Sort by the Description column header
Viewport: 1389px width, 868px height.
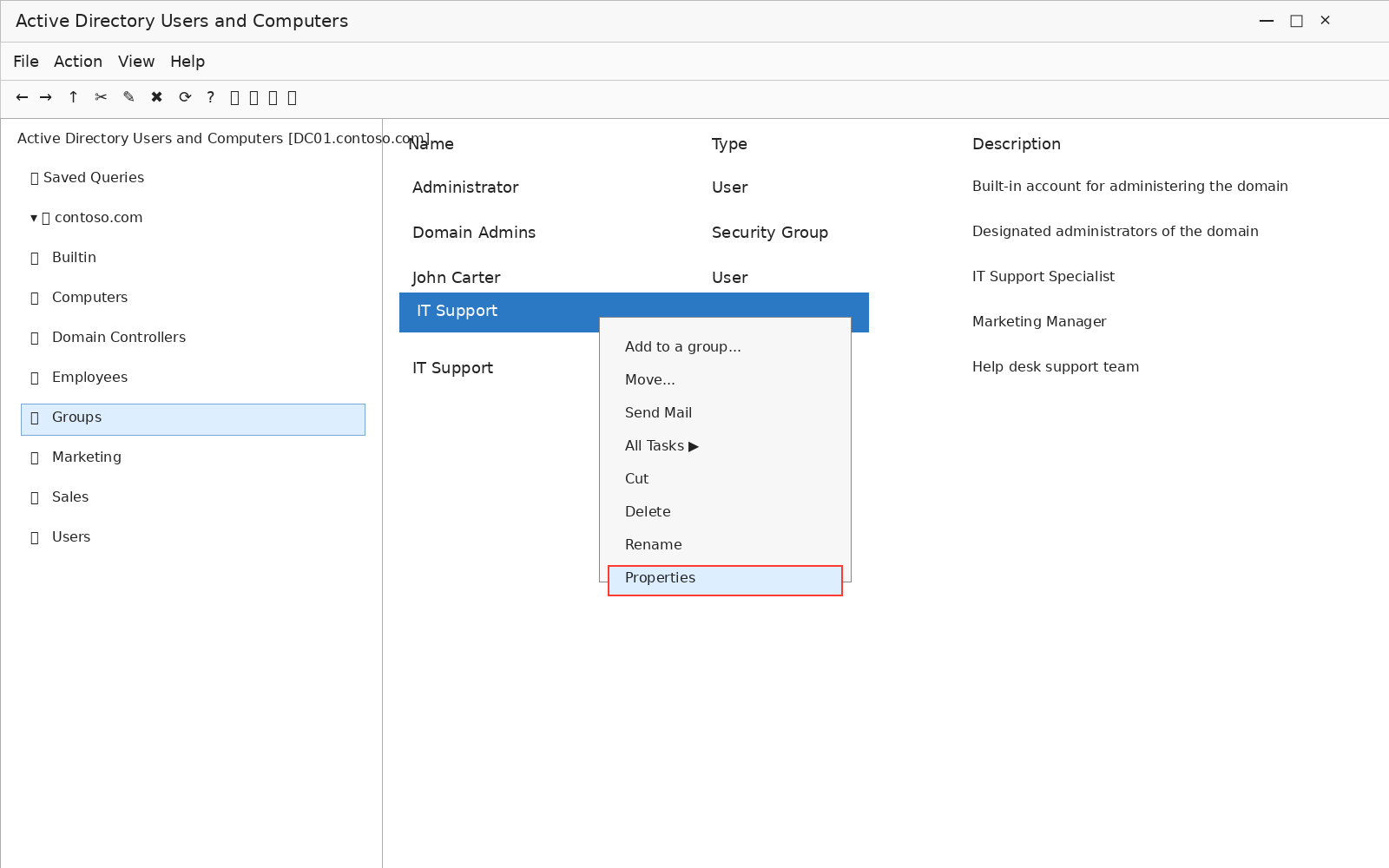tap(1017, 144)
